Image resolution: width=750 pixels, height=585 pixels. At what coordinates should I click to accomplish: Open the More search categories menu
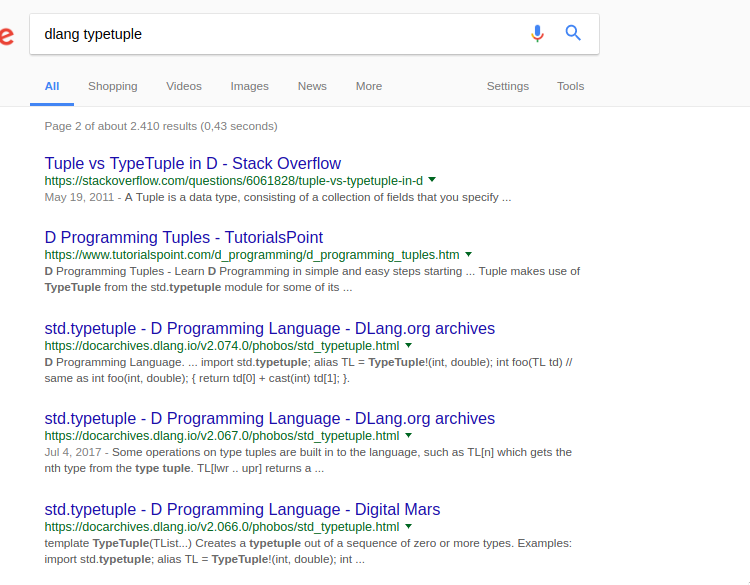click(x=369, y=87)
